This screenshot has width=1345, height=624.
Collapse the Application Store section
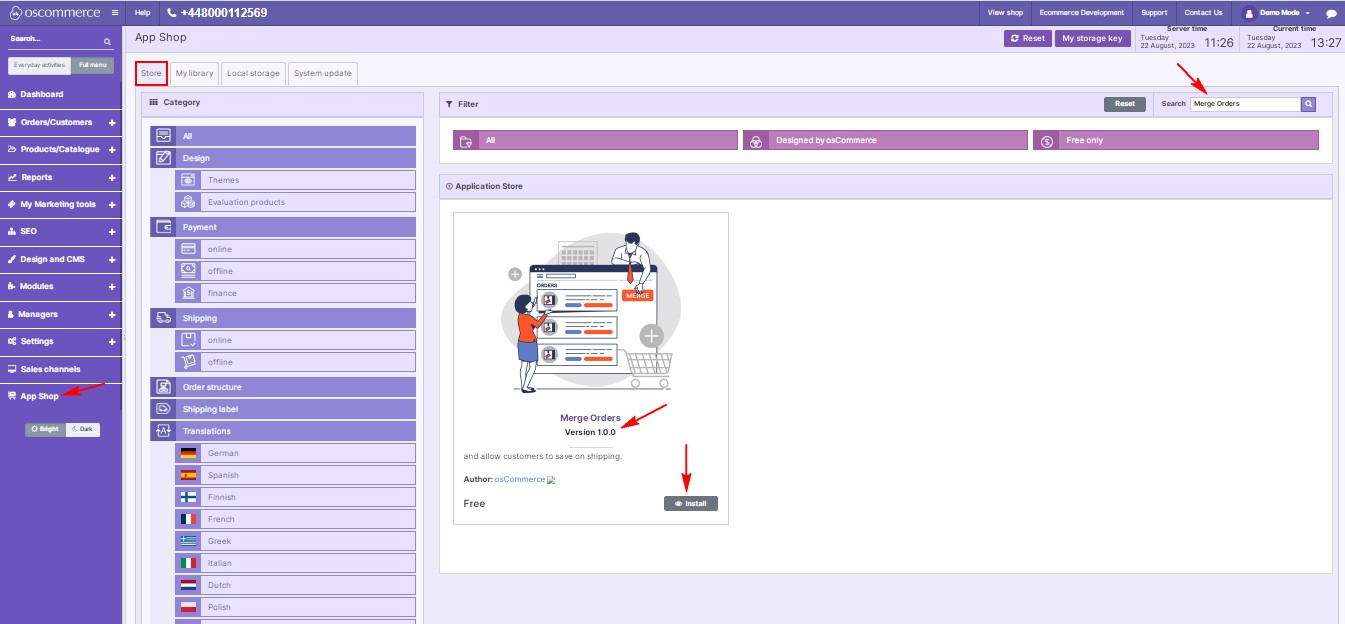[449, 186]
